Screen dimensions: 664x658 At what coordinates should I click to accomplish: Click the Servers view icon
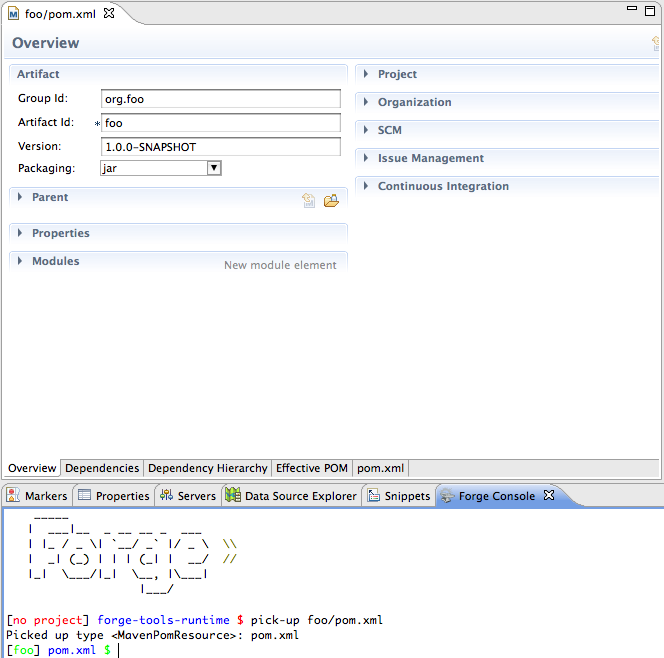click(x=166, y=495)
